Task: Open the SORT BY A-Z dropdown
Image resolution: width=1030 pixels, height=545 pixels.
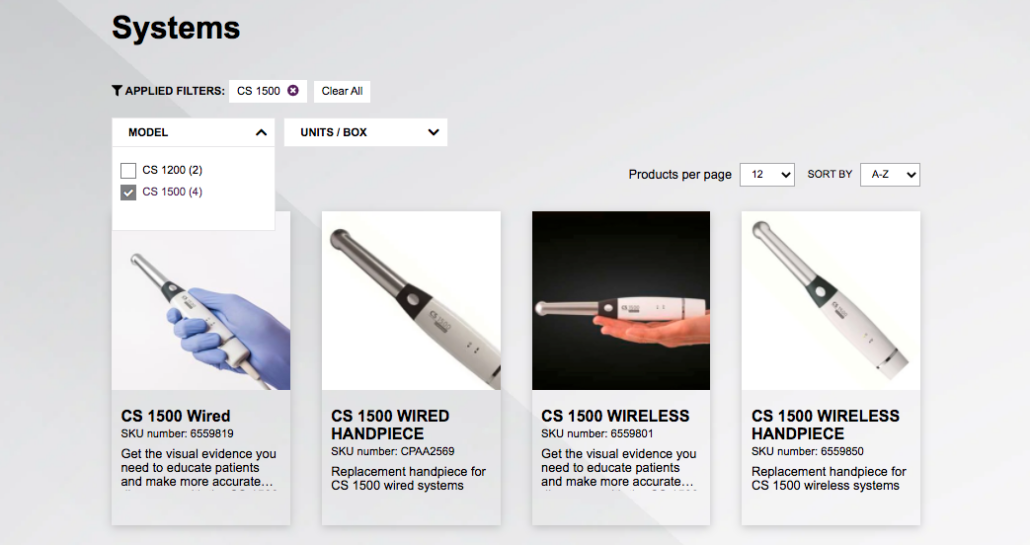Action: coord(889,175)
